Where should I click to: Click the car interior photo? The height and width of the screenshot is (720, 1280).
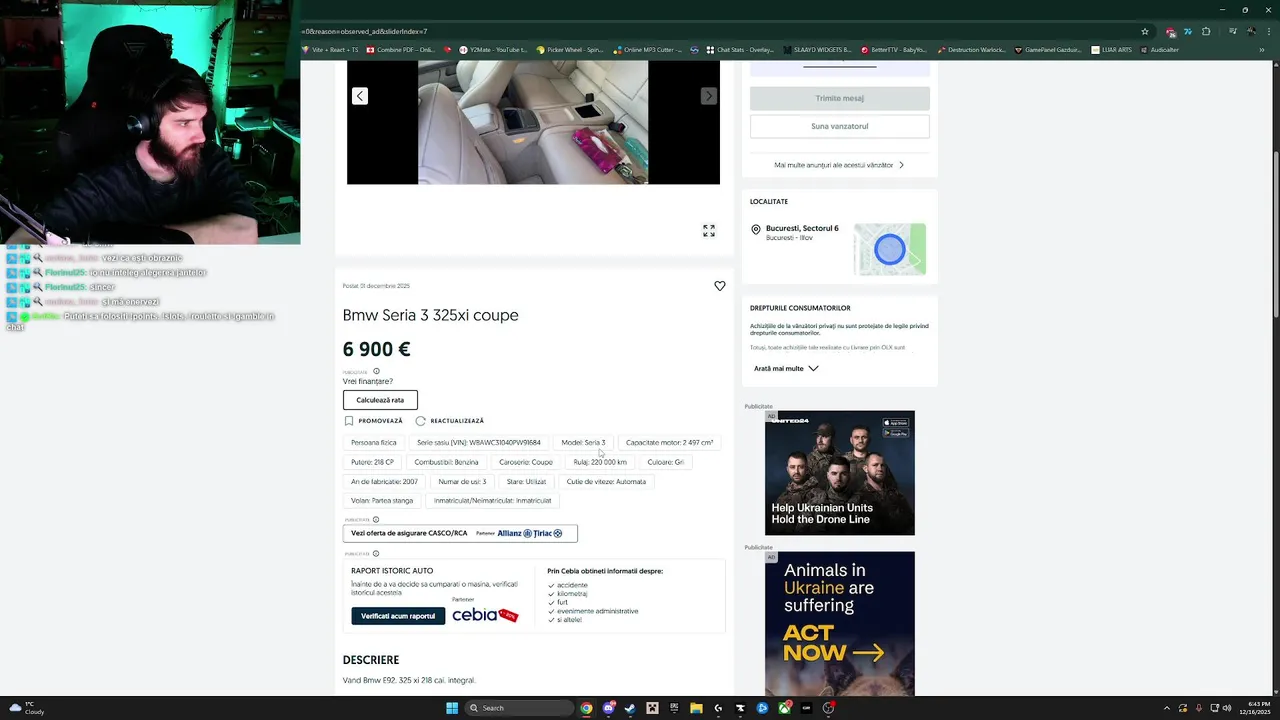[533, 122]
